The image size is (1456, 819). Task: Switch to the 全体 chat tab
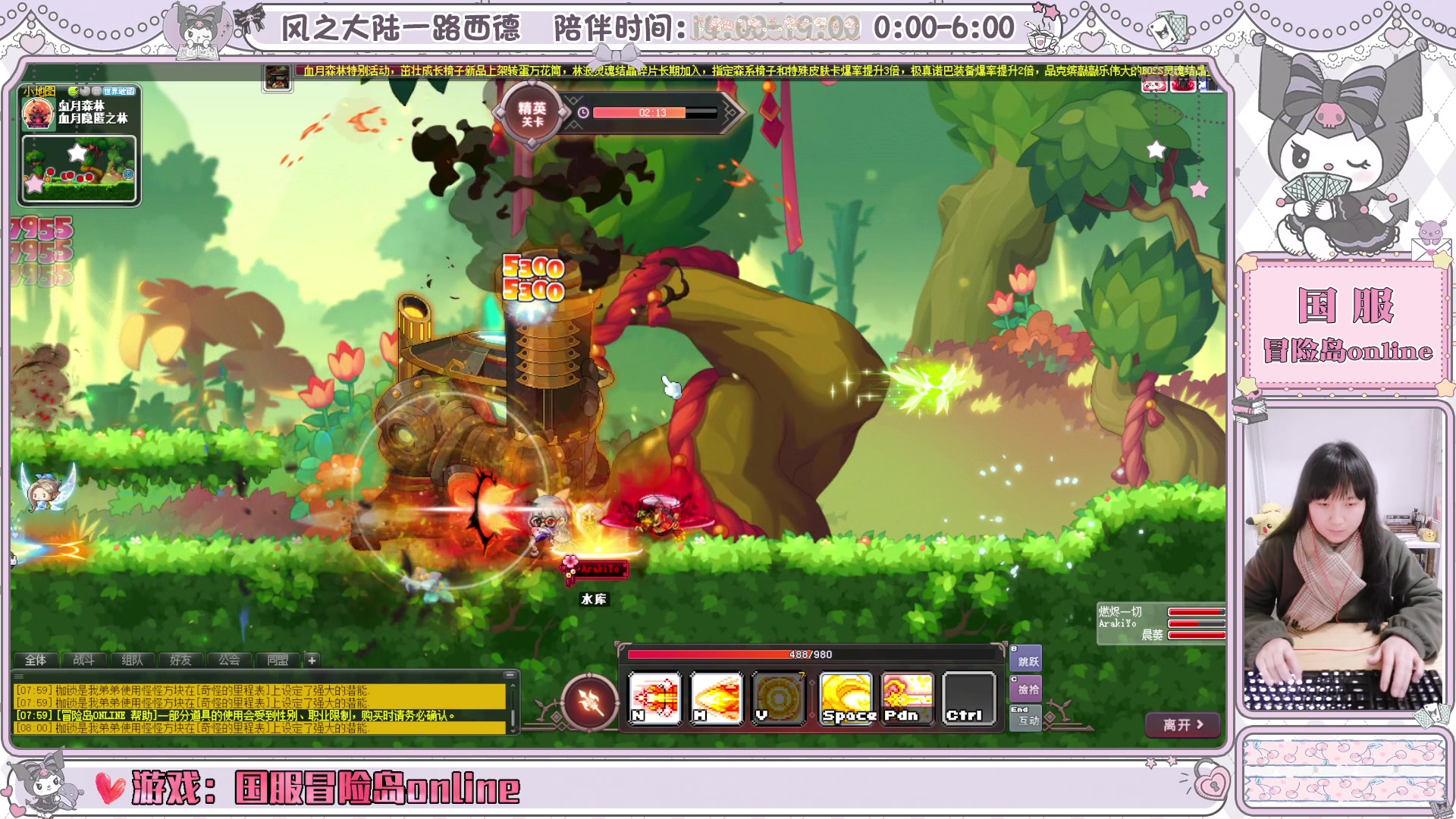pos(36,661)
